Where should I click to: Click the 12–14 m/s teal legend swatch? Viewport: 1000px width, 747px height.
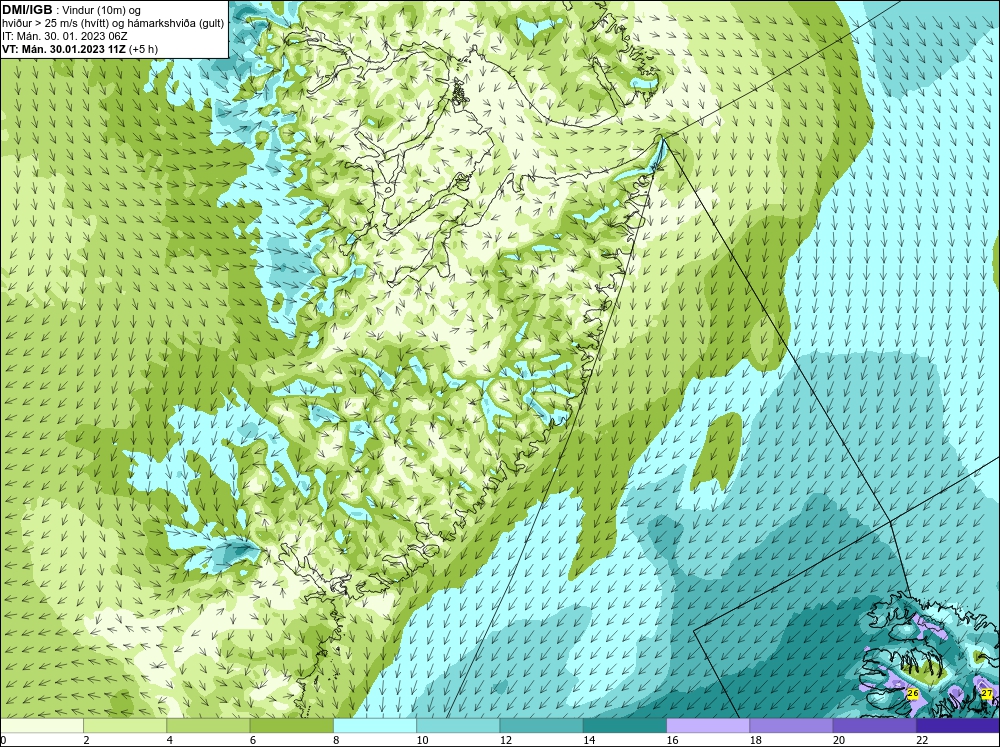541,725
